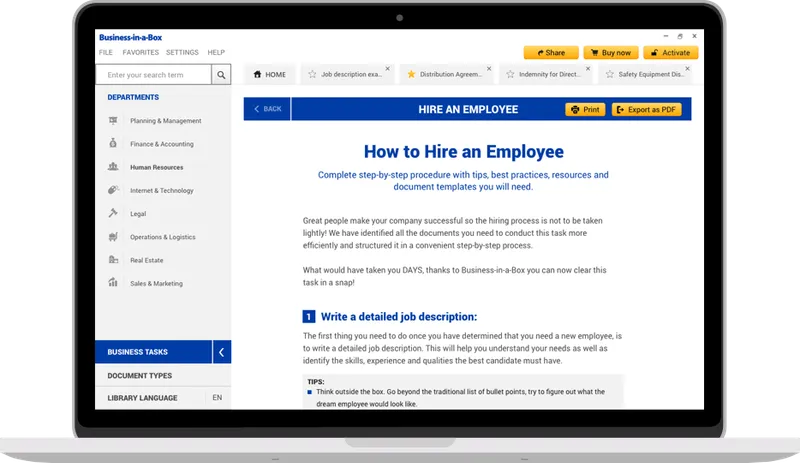Close the Indemnity for Direct tab
The width and height of the screenshot is (800, 463).
tap(588, 68)
